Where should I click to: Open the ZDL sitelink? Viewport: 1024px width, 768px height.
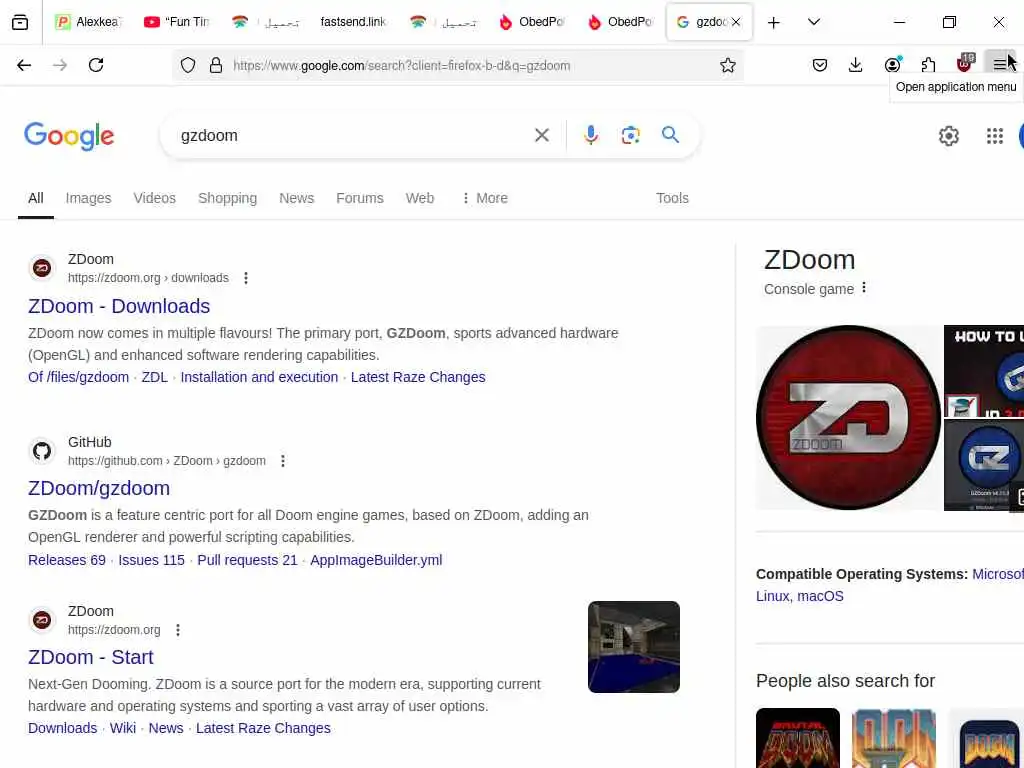coord(155,377)
